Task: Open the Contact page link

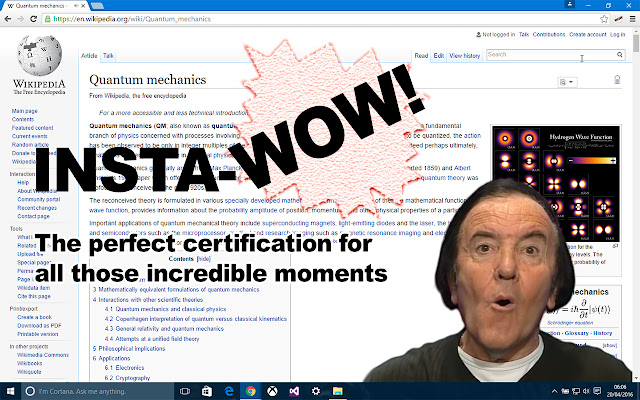Action: pyautogui.click(x=33, y=216)
